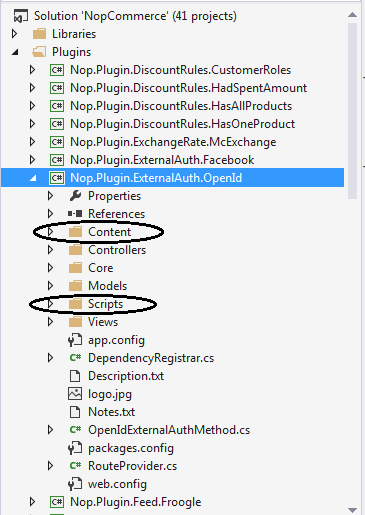Expand the Views folder
Image resolution: width=365 pixels, height=515 pixels.
click(x=50, y=322)
